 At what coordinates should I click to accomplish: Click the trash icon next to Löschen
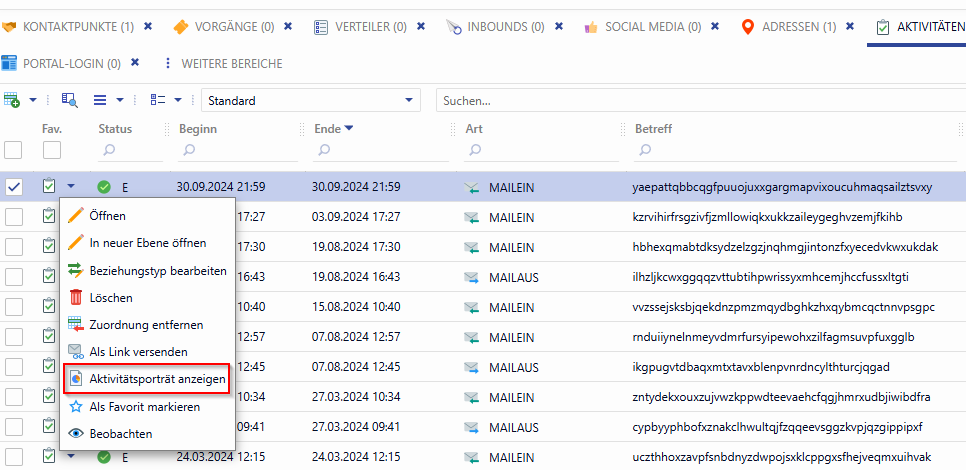coord(75,297)
